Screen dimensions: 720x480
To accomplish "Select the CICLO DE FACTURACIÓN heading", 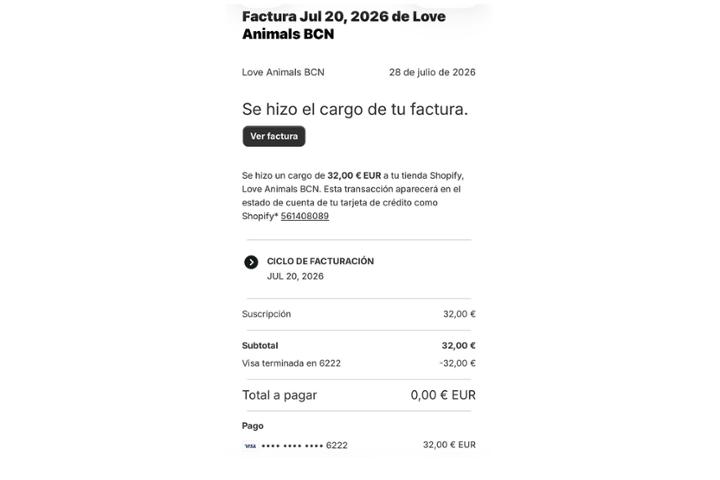I will tap(320, 261).
